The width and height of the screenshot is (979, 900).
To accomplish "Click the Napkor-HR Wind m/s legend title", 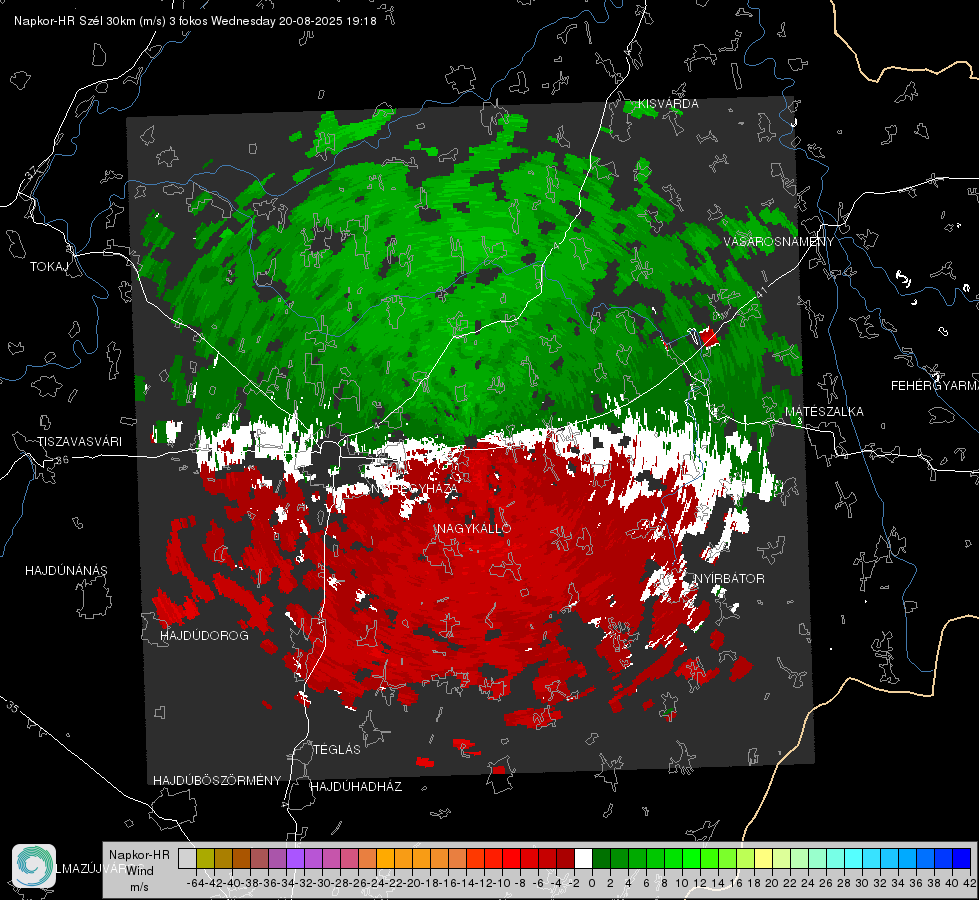I will [139, 871].
